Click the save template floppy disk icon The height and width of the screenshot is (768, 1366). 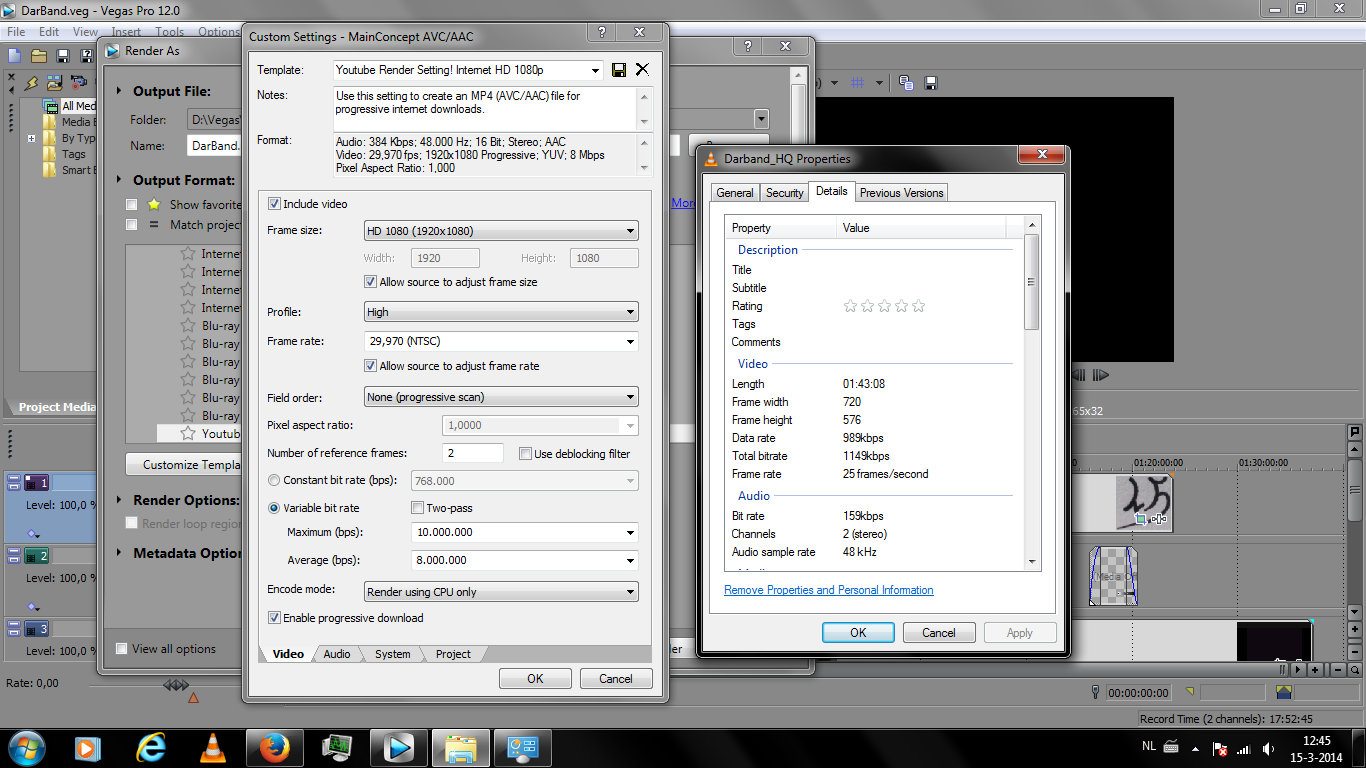point(619,70)
